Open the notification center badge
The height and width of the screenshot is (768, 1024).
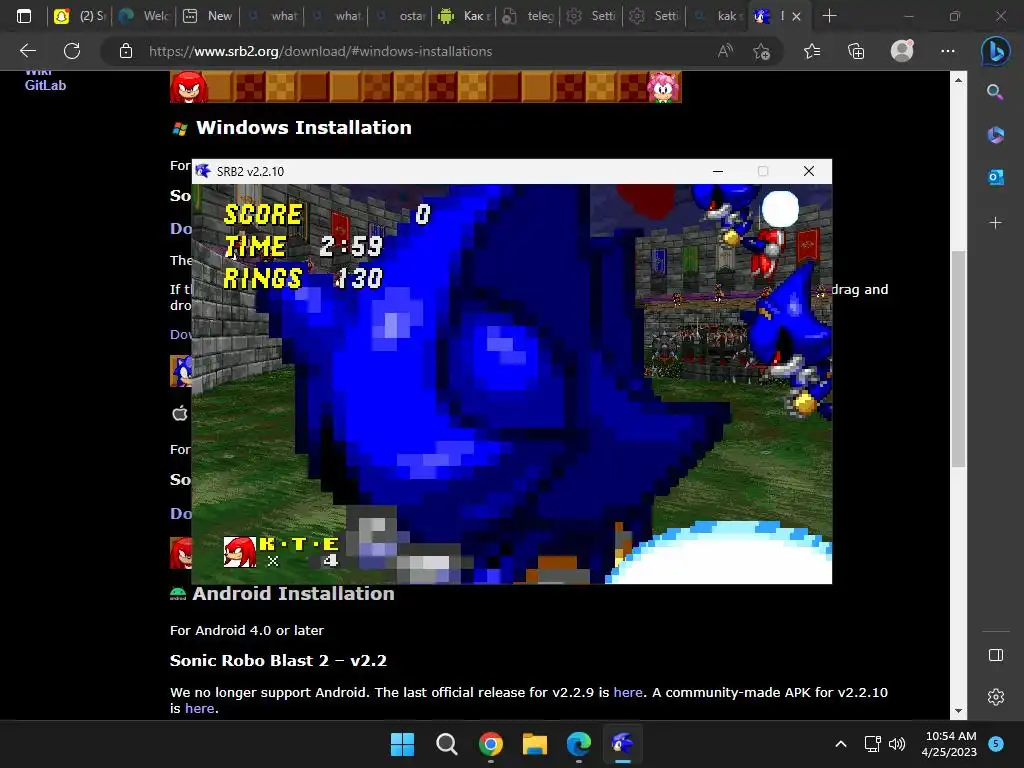point(996,744)
